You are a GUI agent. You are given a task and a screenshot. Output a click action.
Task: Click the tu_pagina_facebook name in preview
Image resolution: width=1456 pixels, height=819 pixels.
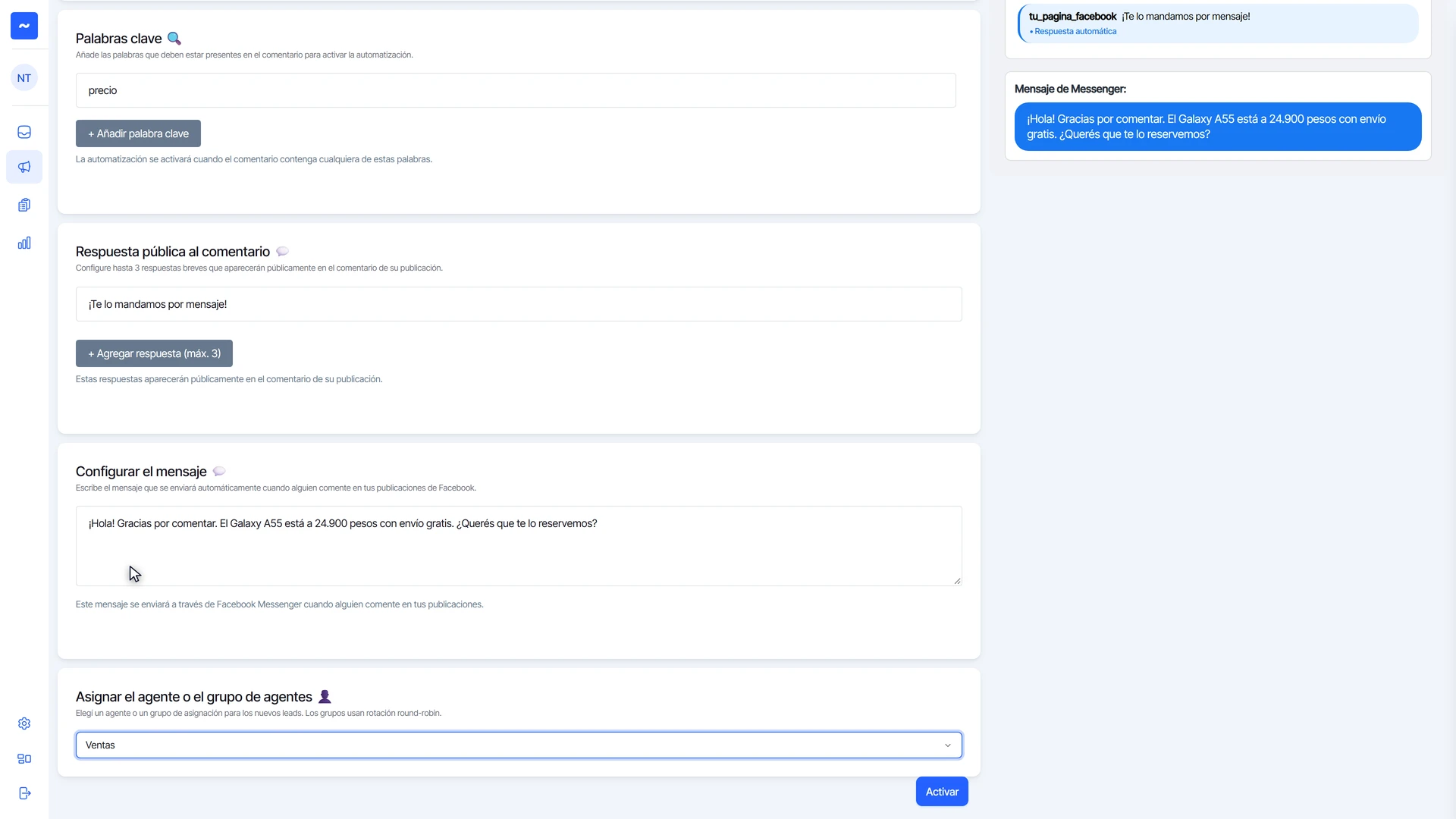(1072, 17)
